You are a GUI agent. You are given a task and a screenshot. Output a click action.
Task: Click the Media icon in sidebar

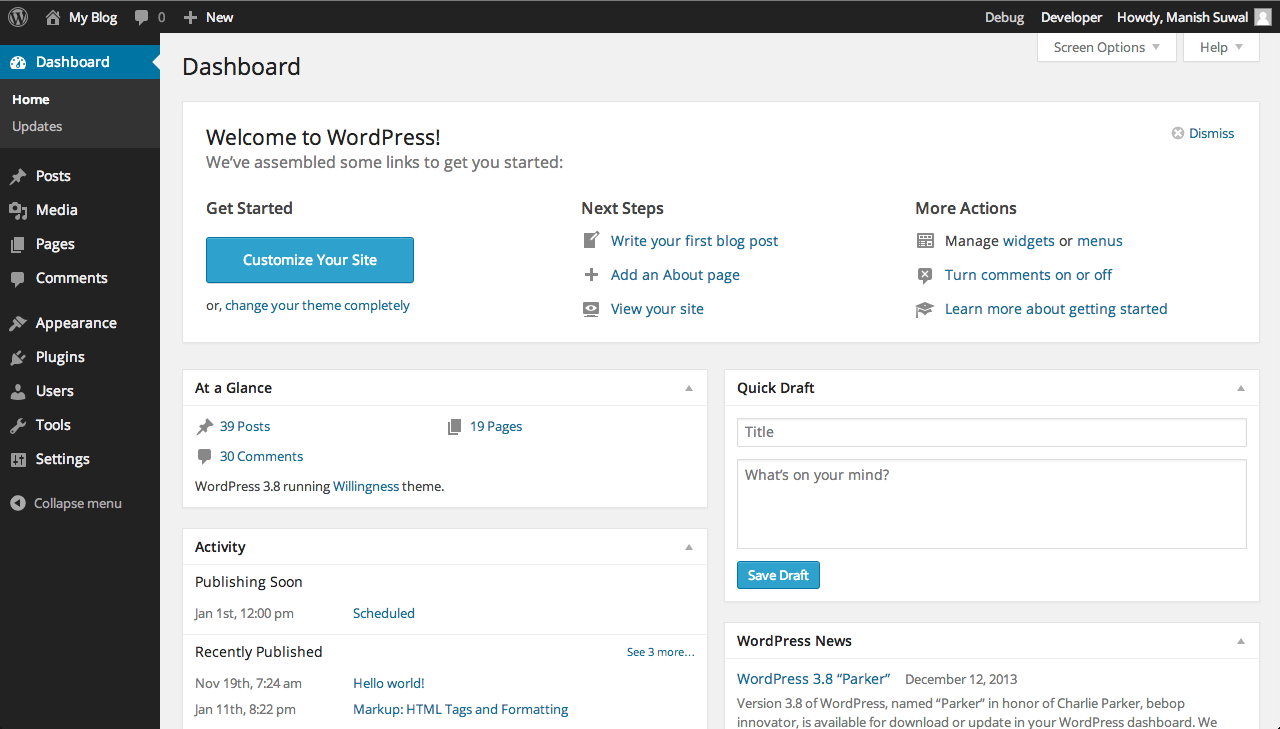(x=18, y=210)
